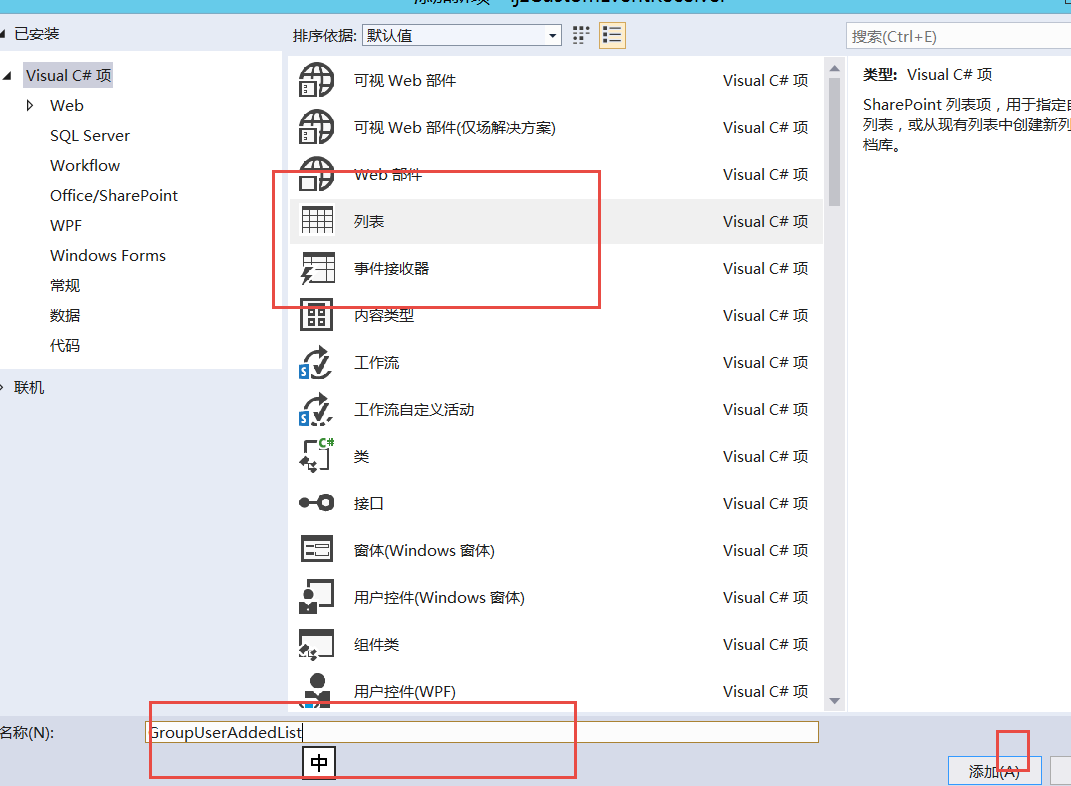Select the Office/SharePoint category
Screen dimensions: 1071x786
pos(113,196)
